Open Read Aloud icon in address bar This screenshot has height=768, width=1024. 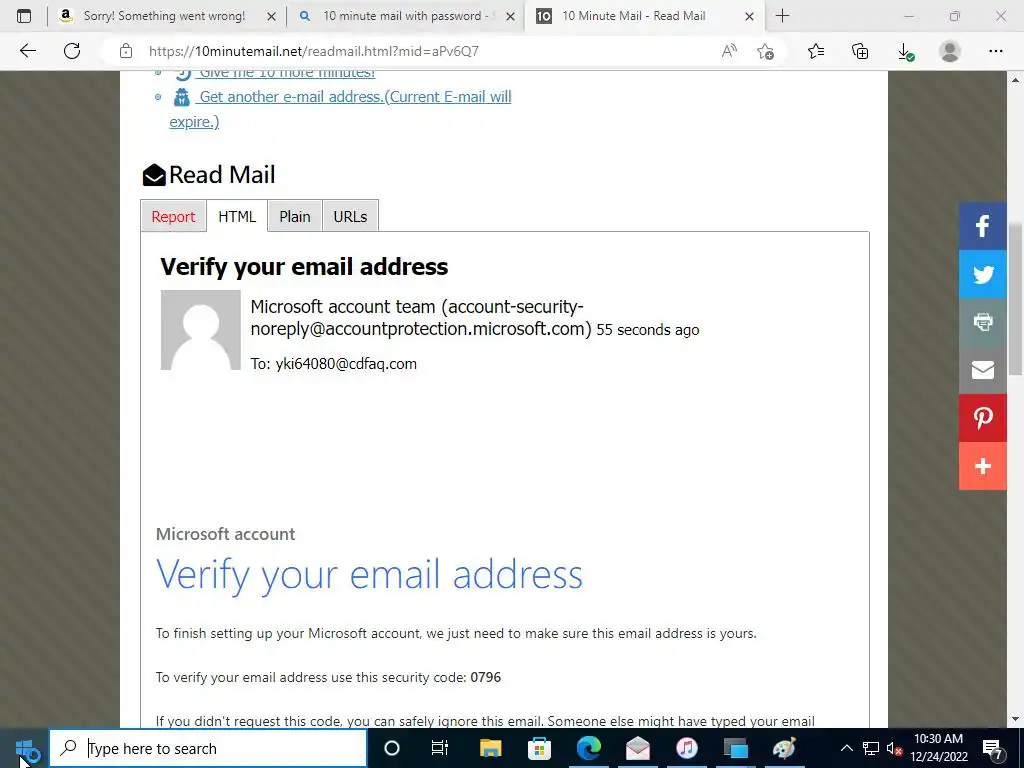point(729,51)
